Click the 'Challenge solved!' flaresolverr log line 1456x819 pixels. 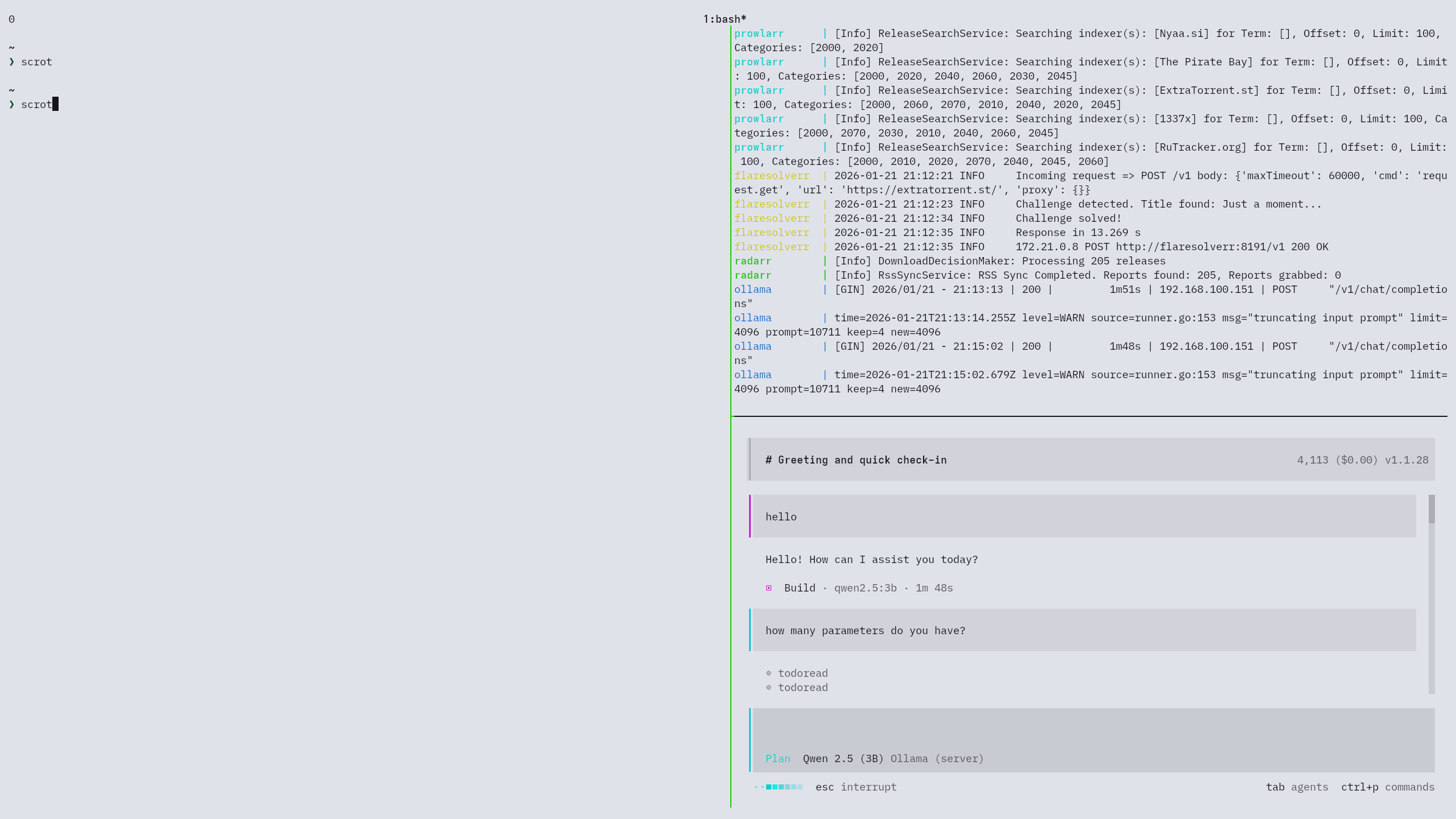(x=1068, y=218)
